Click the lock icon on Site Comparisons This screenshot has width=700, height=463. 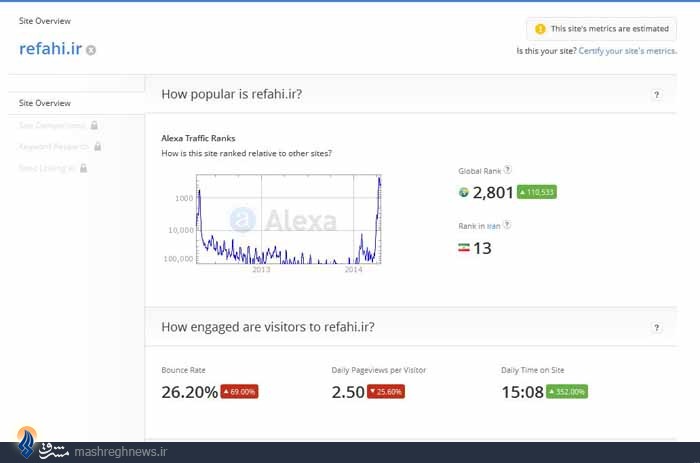[x=94, y=125]
